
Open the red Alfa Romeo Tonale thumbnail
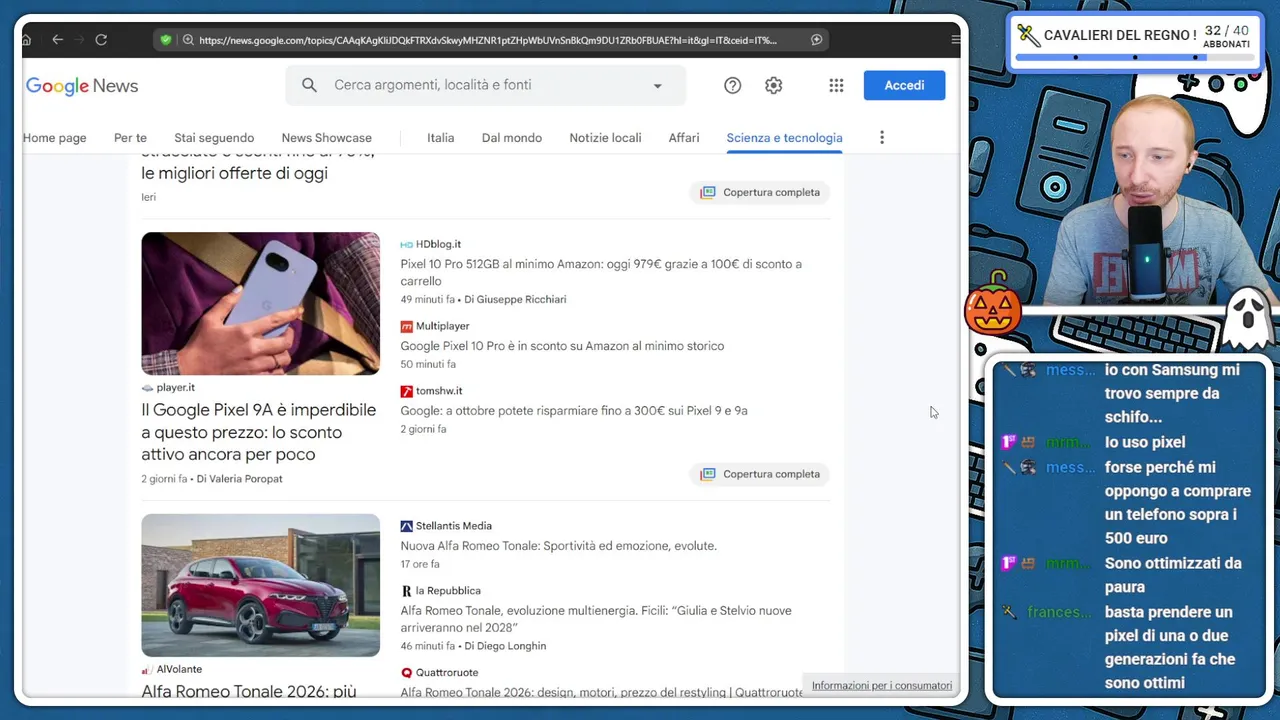pyautogui.click(x=260, y=585)
